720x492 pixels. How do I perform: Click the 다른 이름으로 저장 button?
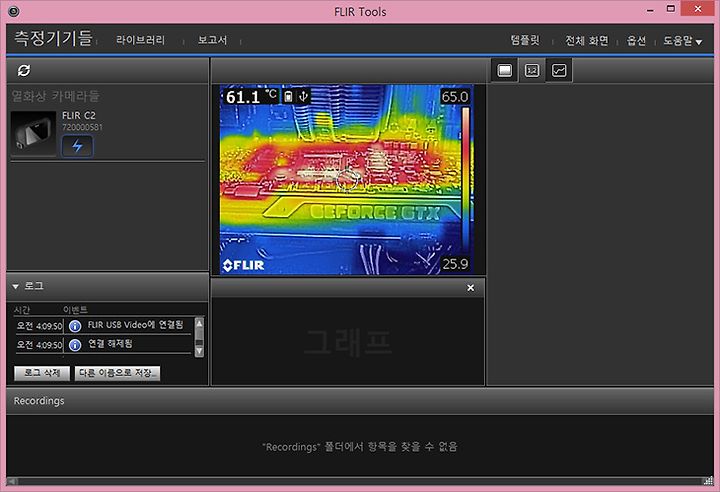point(118,373)
